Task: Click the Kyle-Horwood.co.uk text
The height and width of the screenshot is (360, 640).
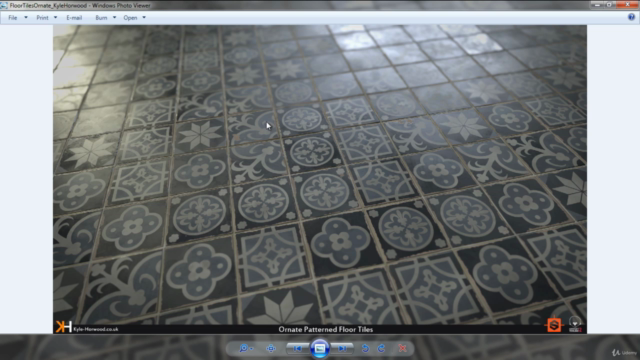Action: [96, 329]
